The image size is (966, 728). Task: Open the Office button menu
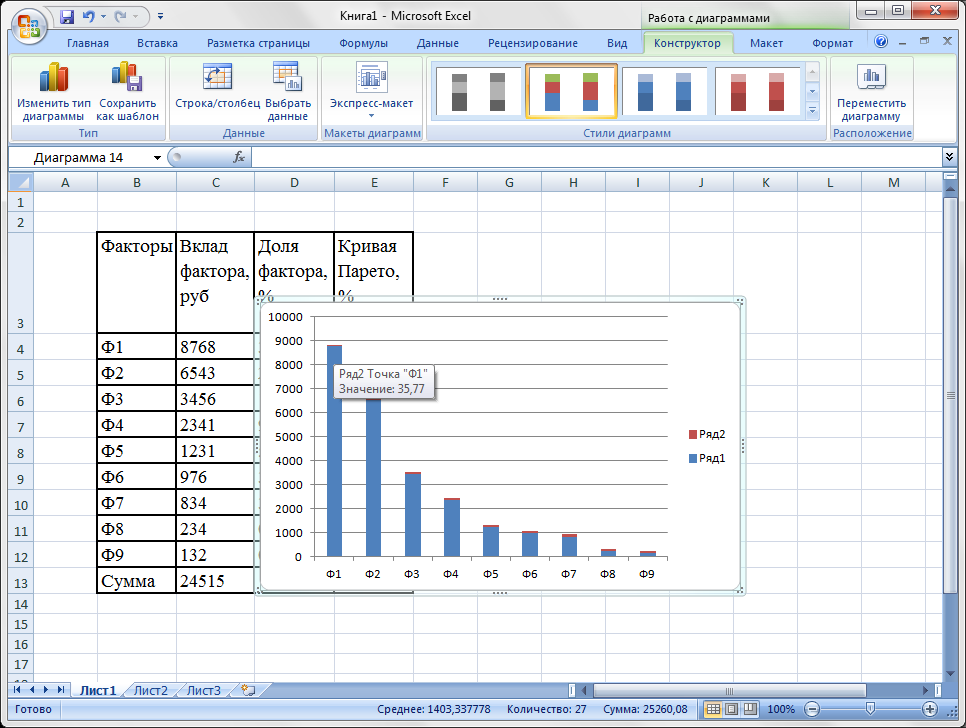point(29,26)
